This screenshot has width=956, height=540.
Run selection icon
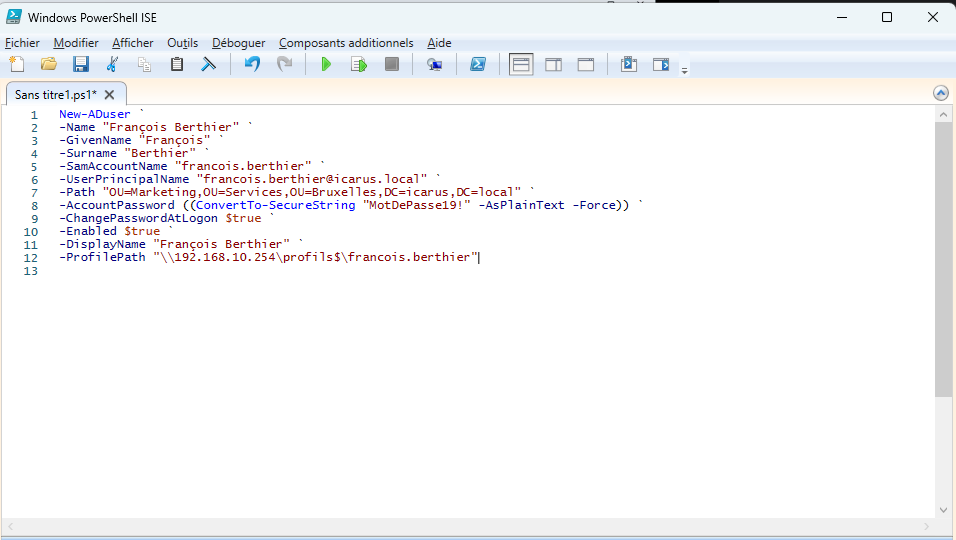(x=359, y=64)
